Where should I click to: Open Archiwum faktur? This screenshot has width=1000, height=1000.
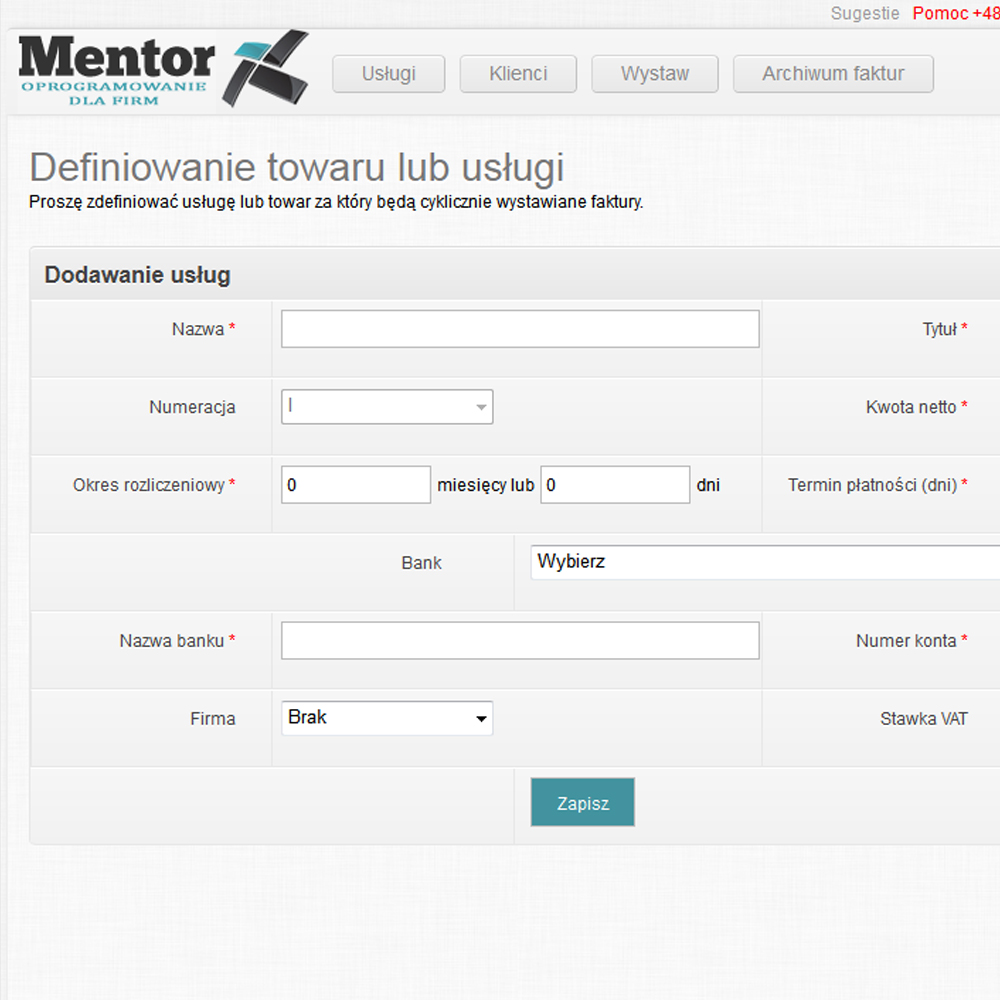coord(833,74)
